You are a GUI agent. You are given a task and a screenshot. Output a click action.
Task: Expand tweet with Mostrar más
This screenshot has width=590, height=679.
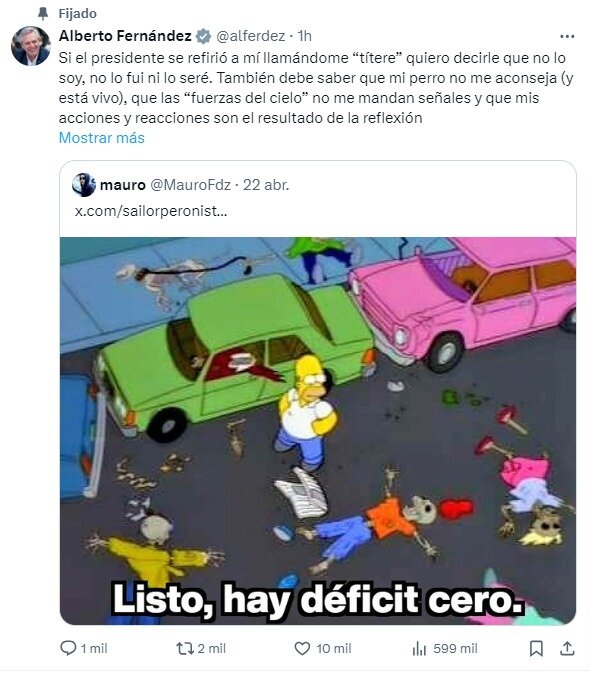pos(102,138)
